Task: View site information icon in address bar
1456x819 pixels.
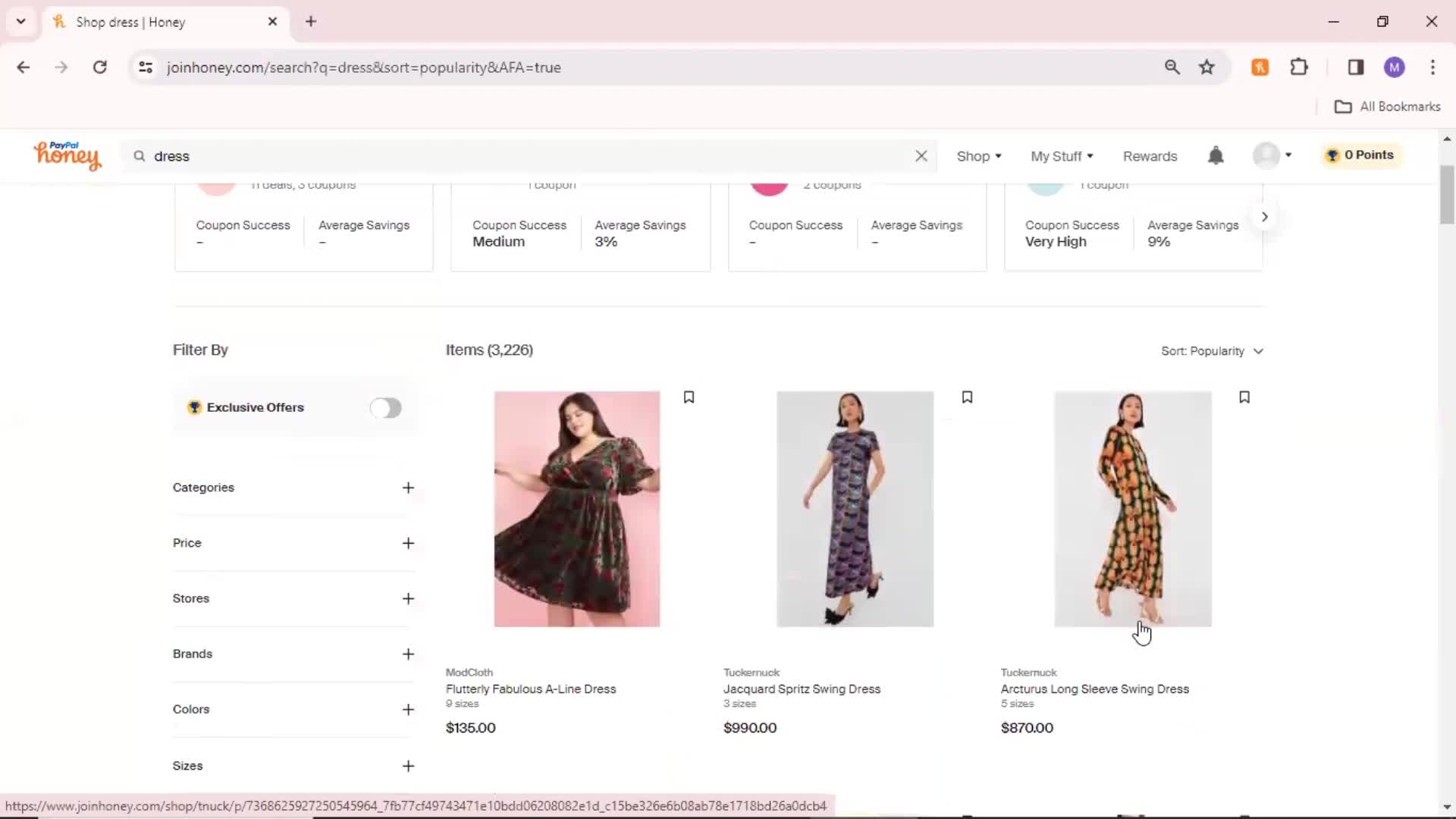Action: pyautogui.click(x=146, y=67)
